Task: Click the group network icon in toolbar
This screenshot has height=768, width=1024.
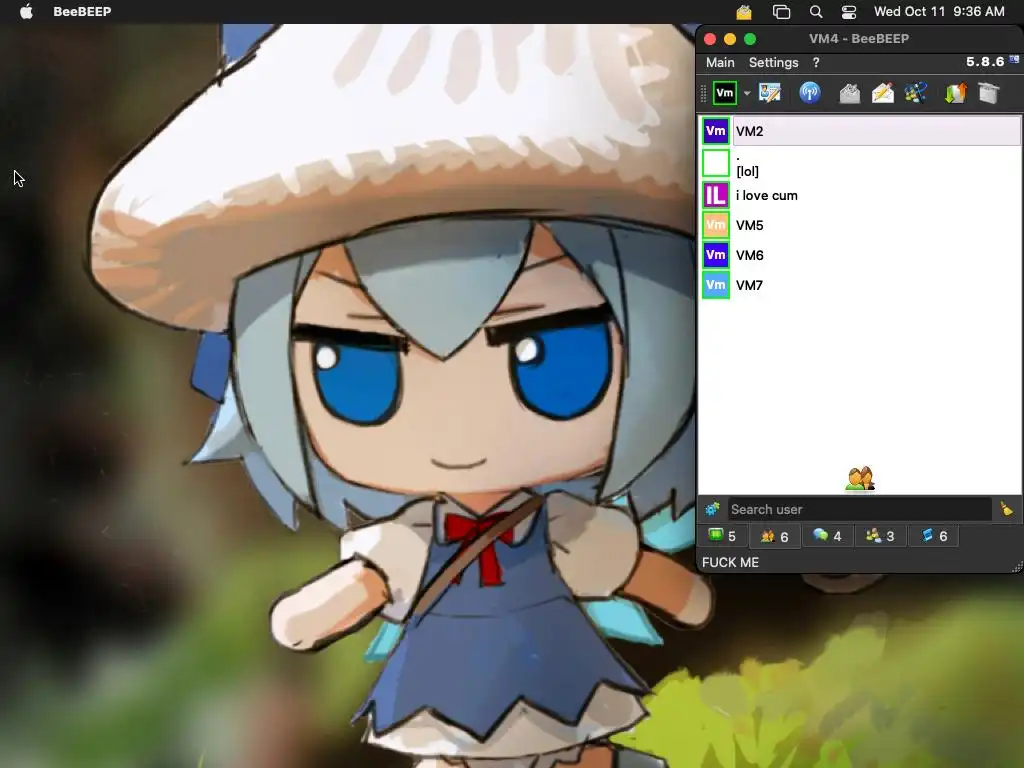Action: [916, 93]
